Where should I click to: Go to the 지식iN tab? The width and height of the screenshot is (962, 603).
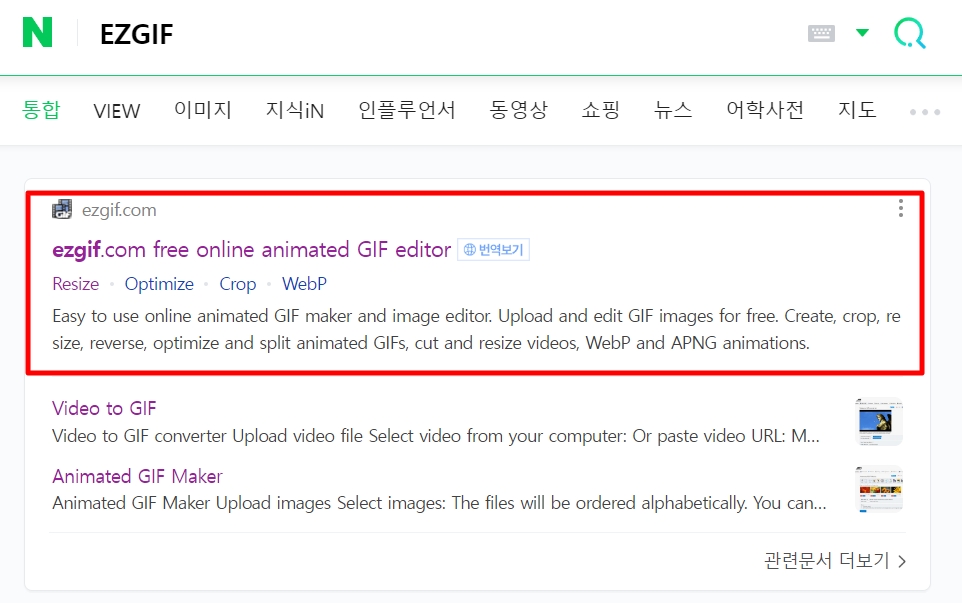294,110
